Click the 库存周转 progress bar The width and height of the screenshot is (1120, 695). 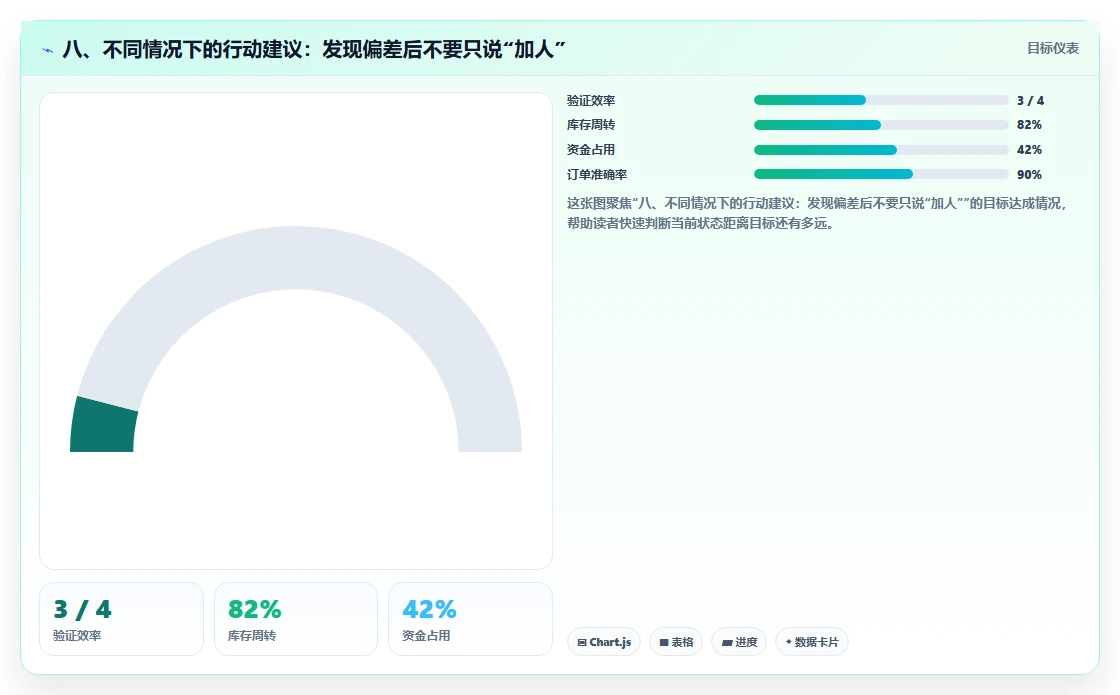(x=881, y=125)
